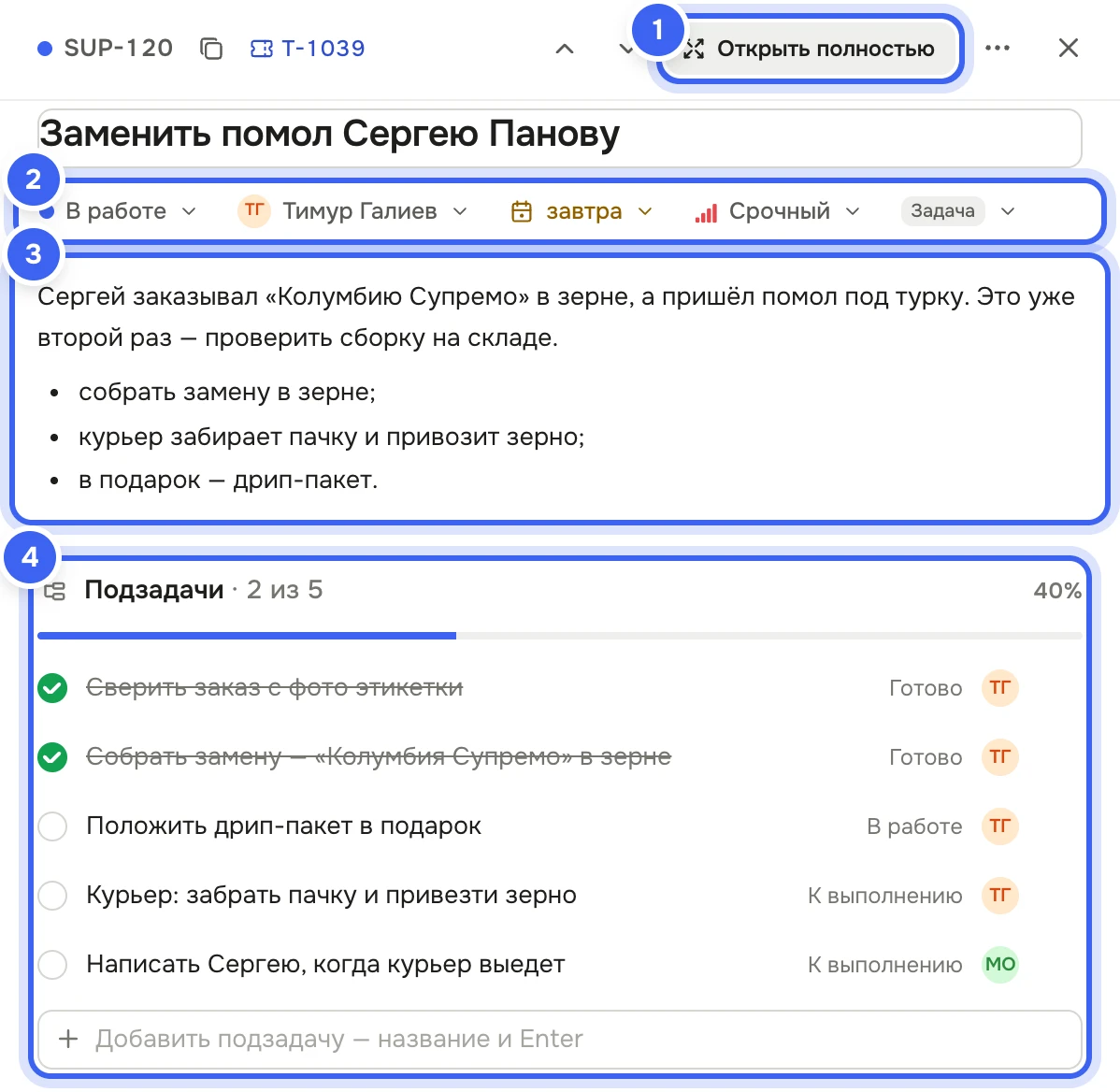This screenshot has width=1120, height=1092.
Task: Copy the SUP-120 task ID icon
Action: [x=210, y=49]
